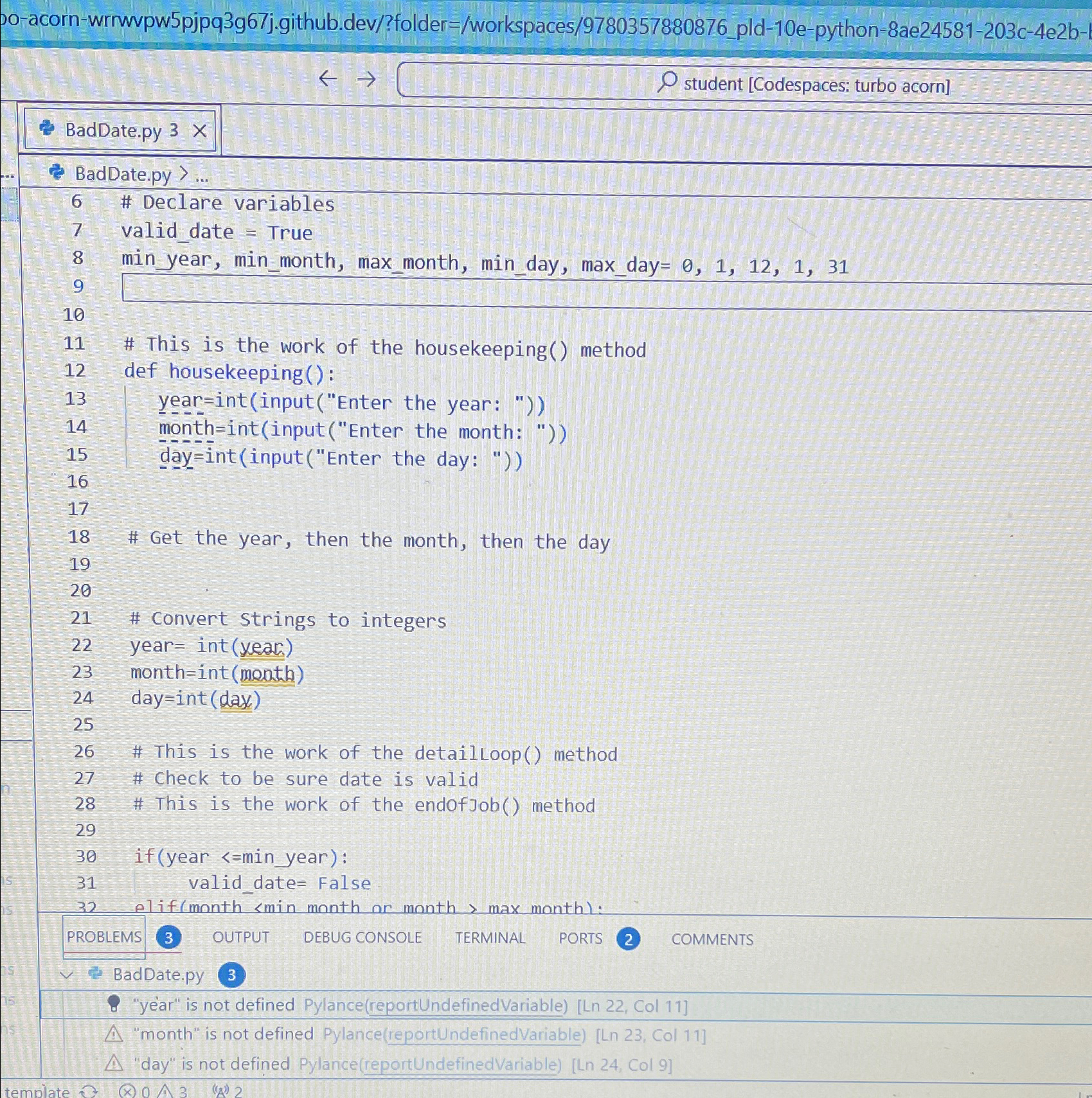The width and height of the screenshot is (1092, 1098).
Task: Click the magnifier icon in the browser search bar
Action: [667, 83]
